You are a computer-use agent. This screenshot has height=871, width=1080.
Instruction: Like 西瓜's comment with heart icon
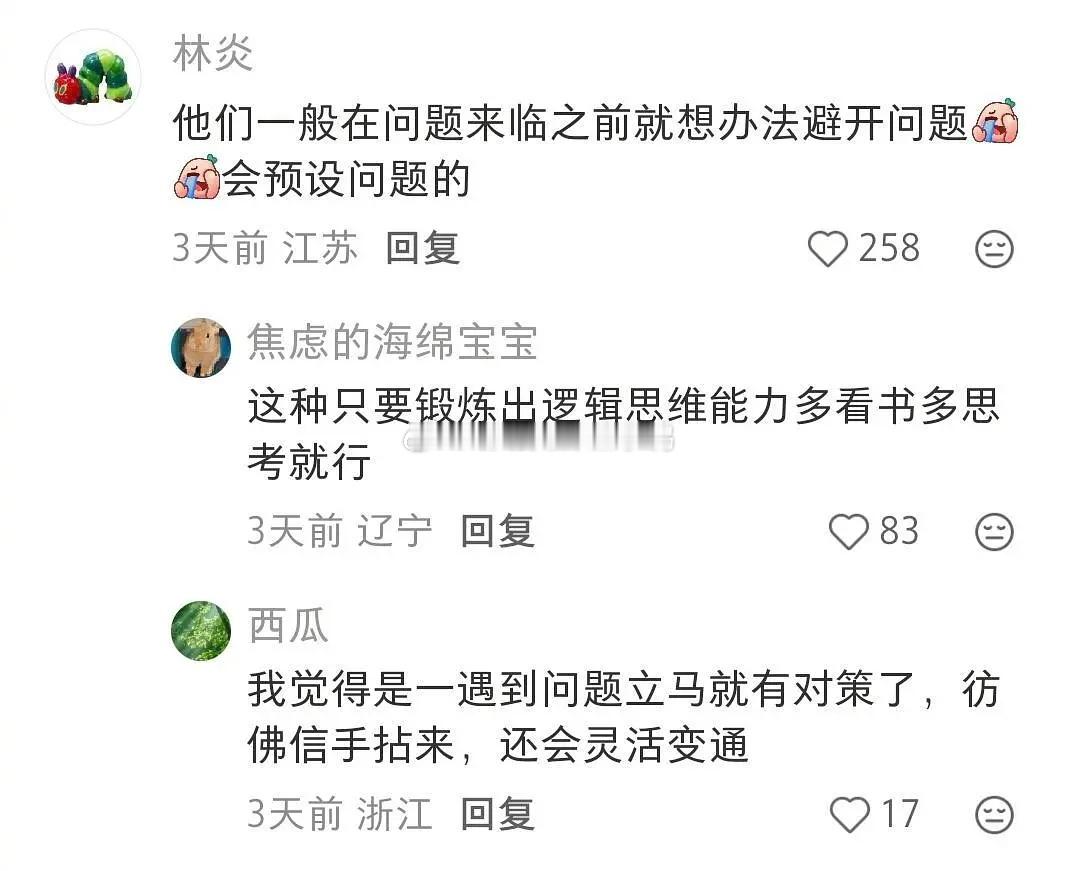point(850,815)
